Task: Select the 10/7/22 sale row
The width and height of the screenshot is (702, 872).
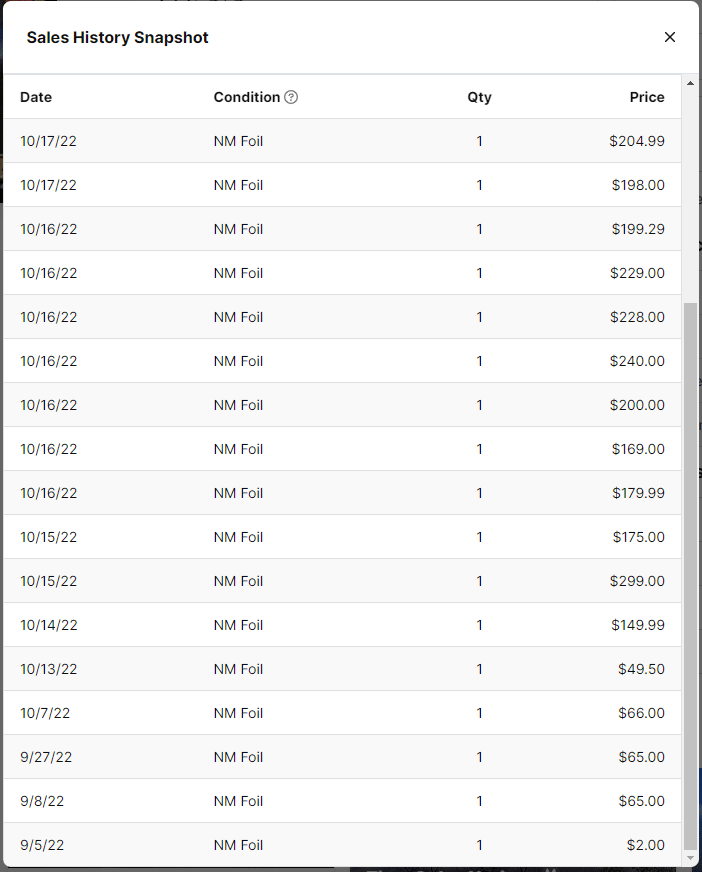Action: tap(340, 713)
